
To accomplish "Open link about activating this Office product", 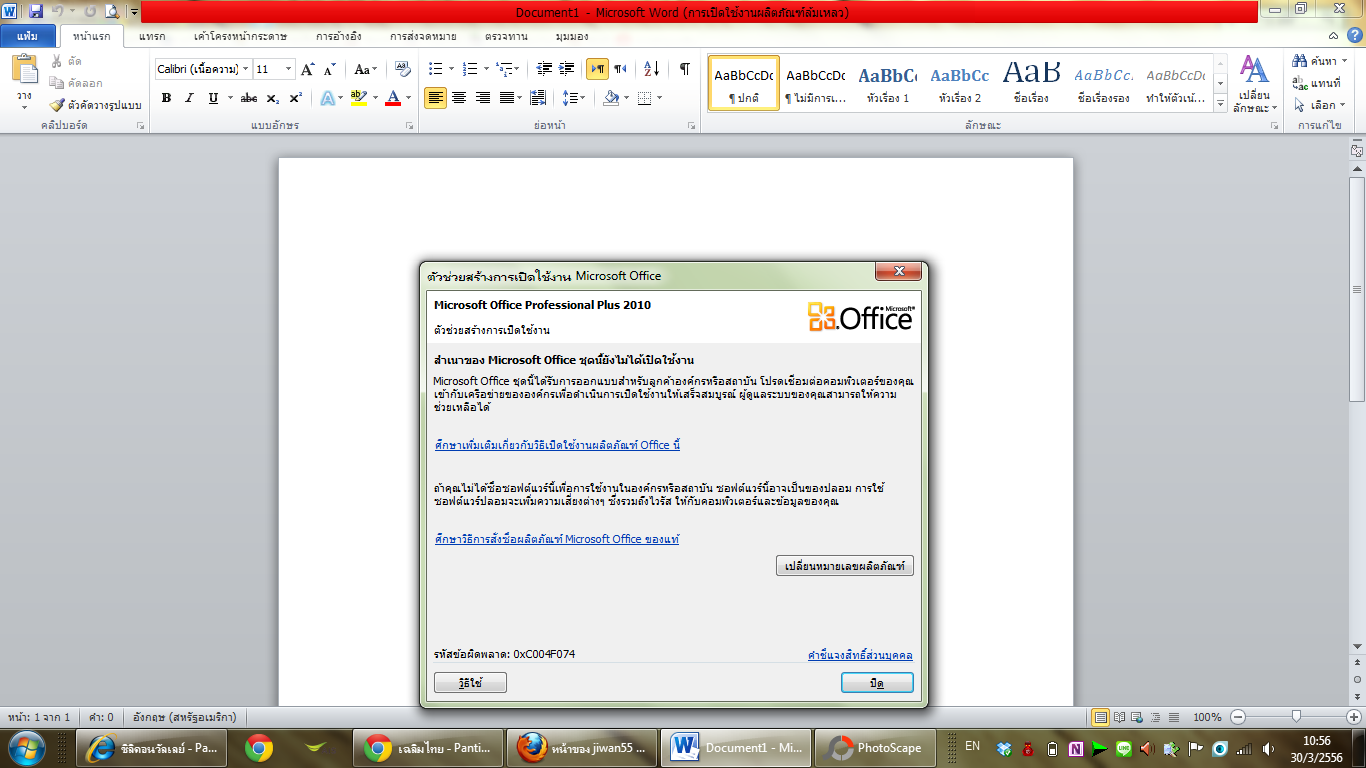I will [557, 445].
